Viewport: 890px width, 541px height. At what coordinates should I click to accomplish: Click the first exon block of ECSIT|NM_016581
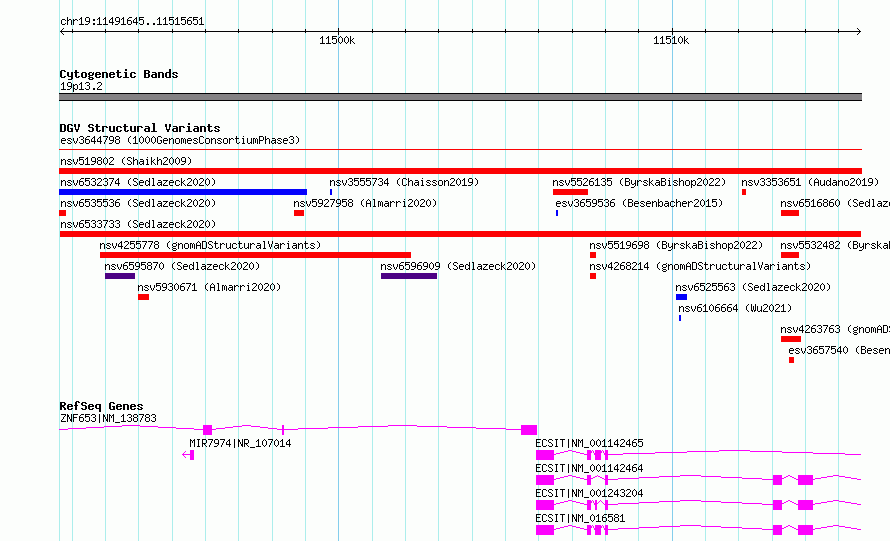coord(545,530)
